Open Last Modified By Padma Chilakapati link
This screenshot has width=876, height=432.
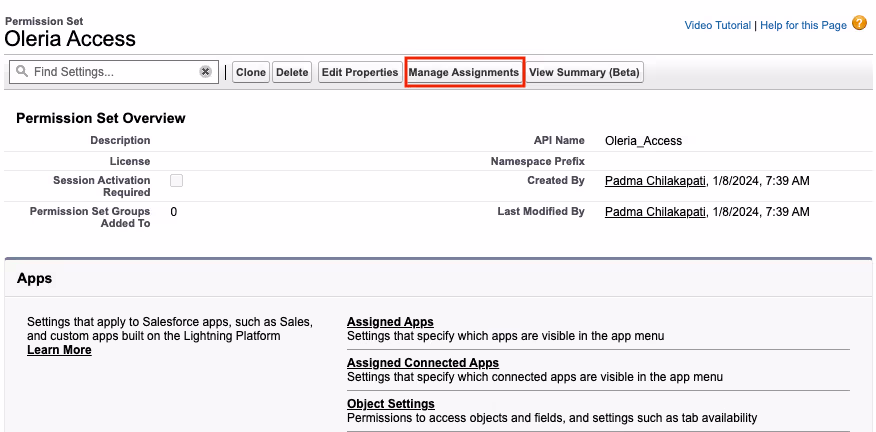(x=655, y=212)
